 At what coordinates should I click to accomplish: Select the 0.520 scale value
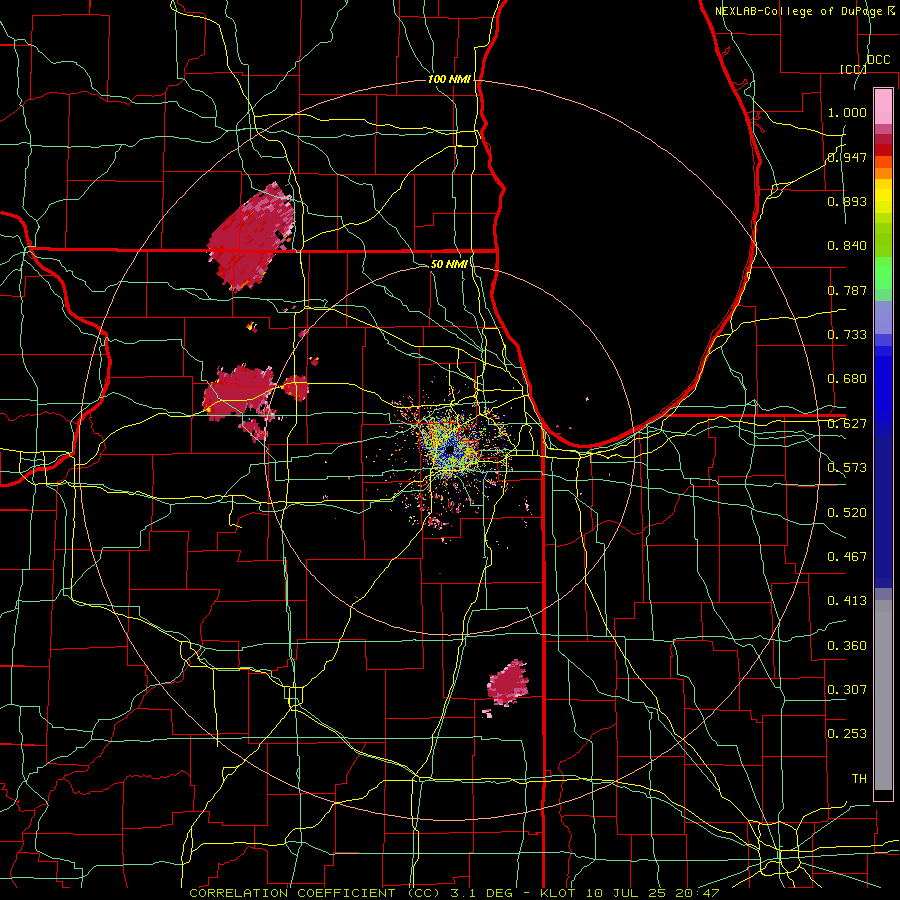point(847,513)
